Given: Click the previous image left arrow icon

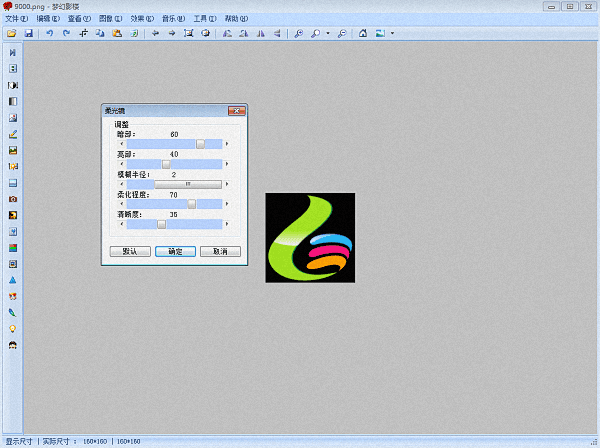Looking at the screenshot, I should tap(155, 33).
